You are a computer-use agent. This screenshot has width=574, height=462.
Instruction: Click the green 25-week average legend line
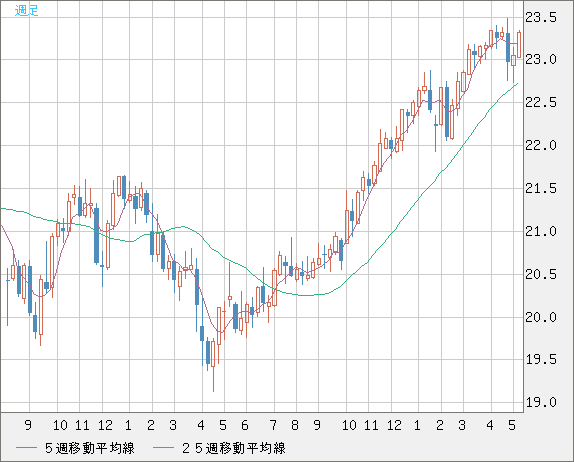coord(163,448)
